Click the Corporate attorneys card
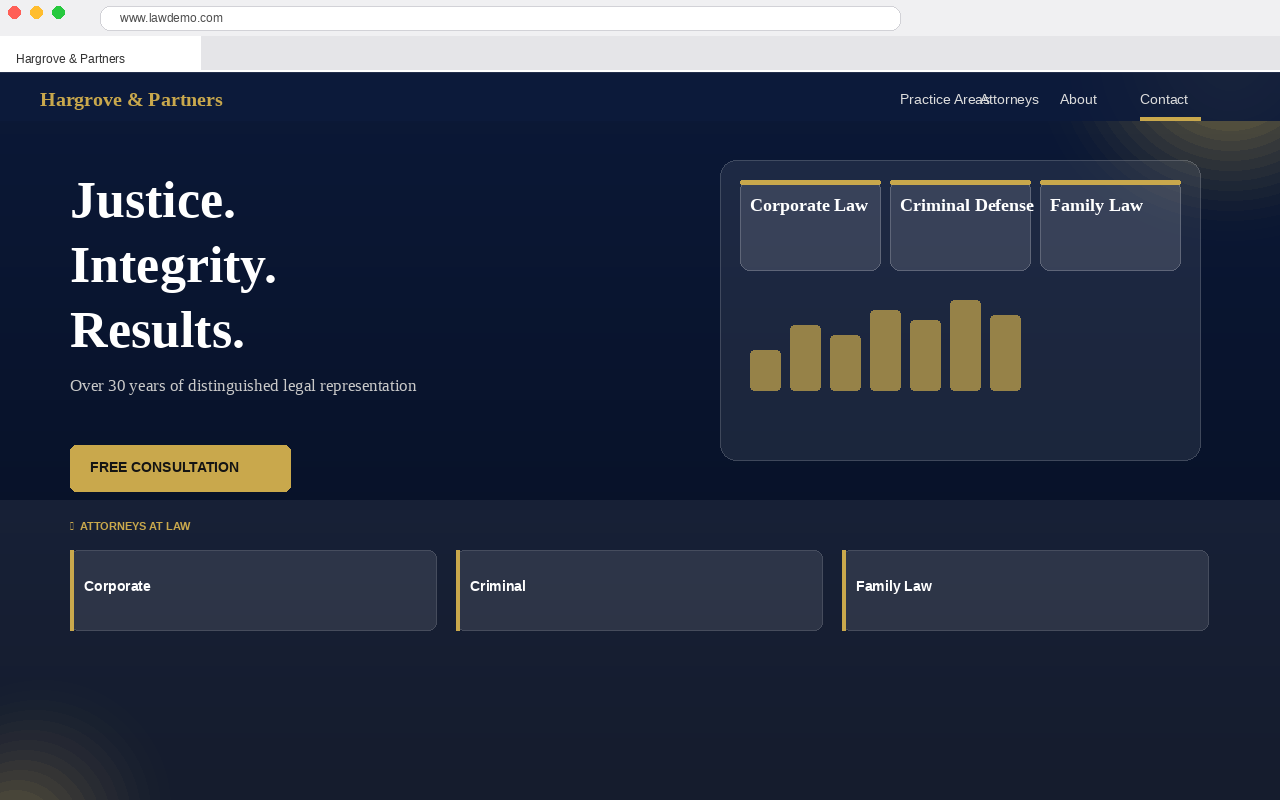 click(x=253, y=590)
